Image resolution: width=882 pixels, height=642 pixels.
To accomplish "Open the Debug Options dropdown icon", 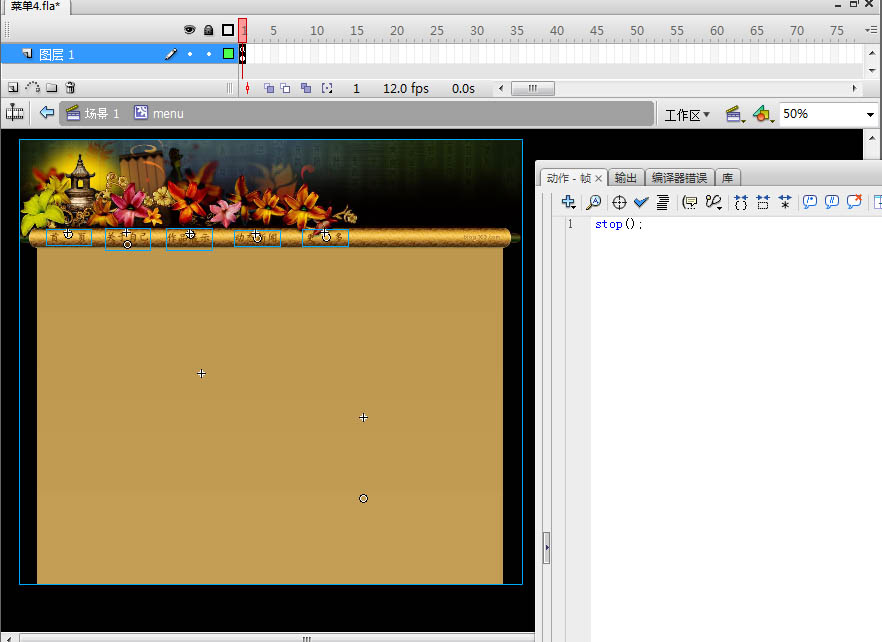I will pos(714,203).
